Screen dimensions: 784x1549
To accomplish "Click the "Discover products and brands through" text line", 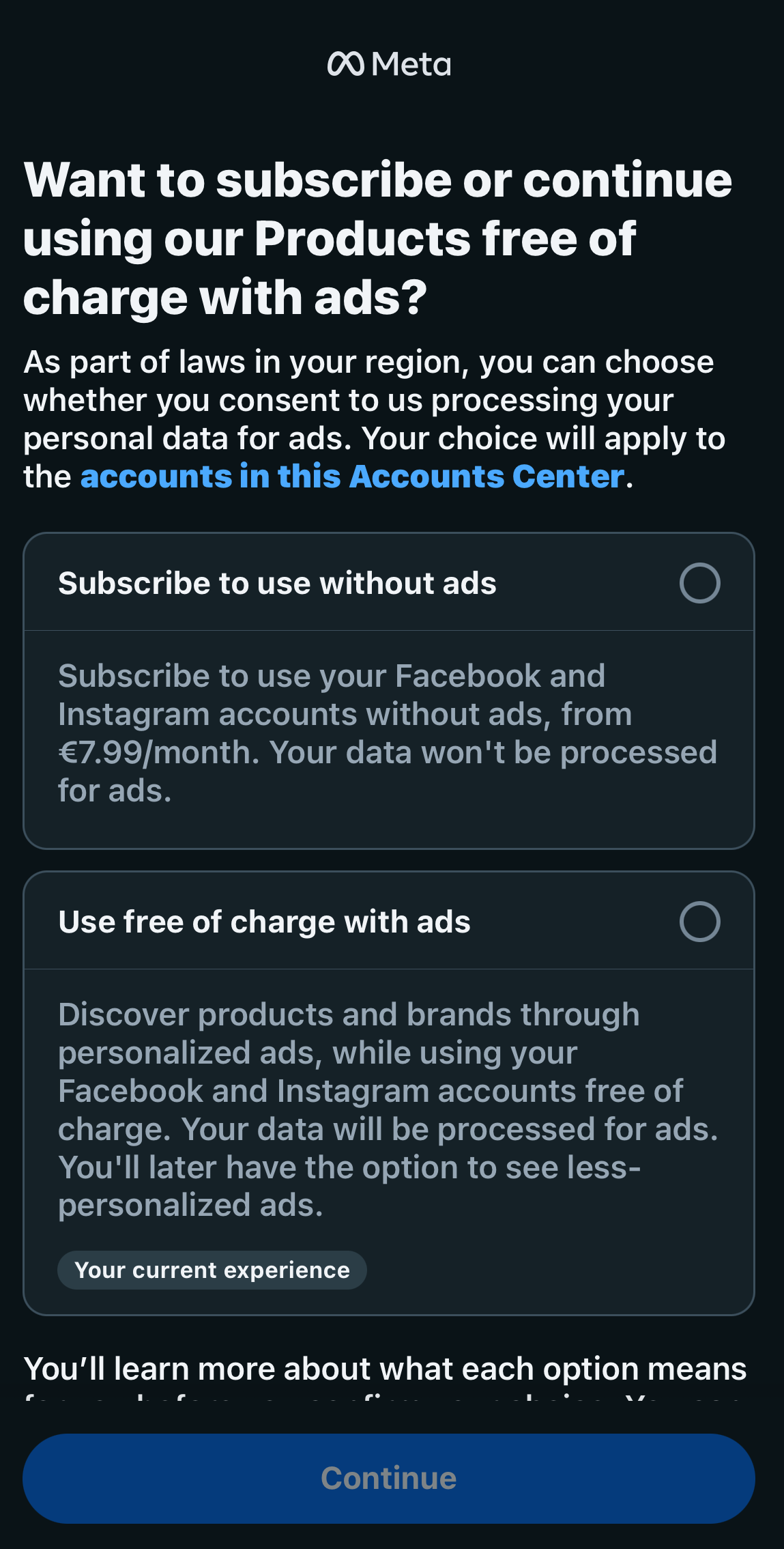I will [x=349, y=1015].
